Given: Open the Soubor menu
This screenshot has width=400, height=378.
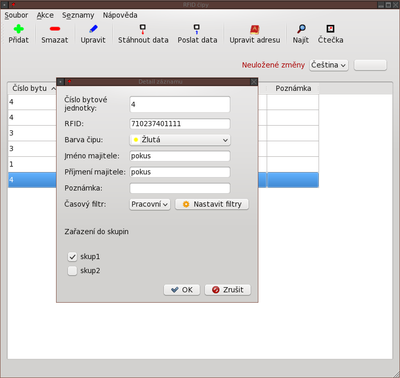Looking at the screenshot, I should (16, 15).
